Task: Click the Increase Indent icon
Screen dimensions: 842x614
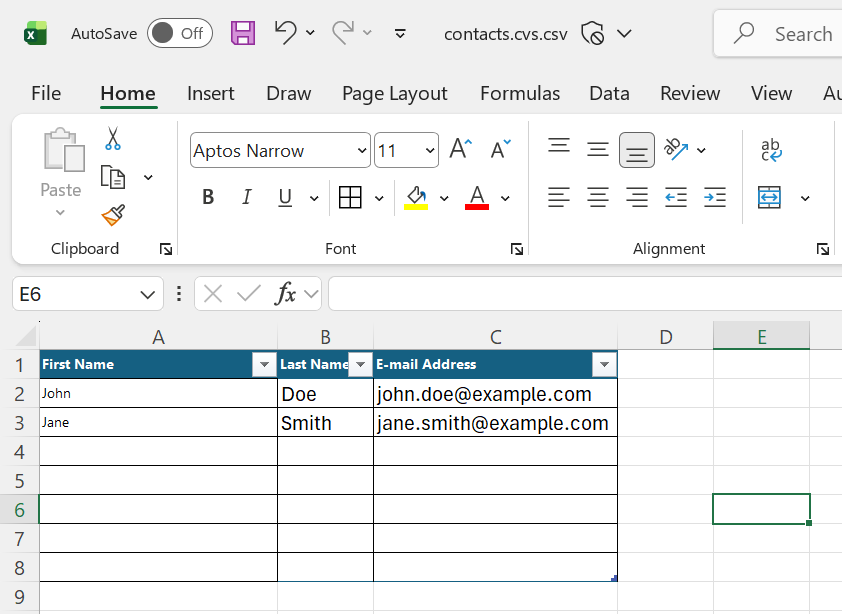Action: (715, 198)
